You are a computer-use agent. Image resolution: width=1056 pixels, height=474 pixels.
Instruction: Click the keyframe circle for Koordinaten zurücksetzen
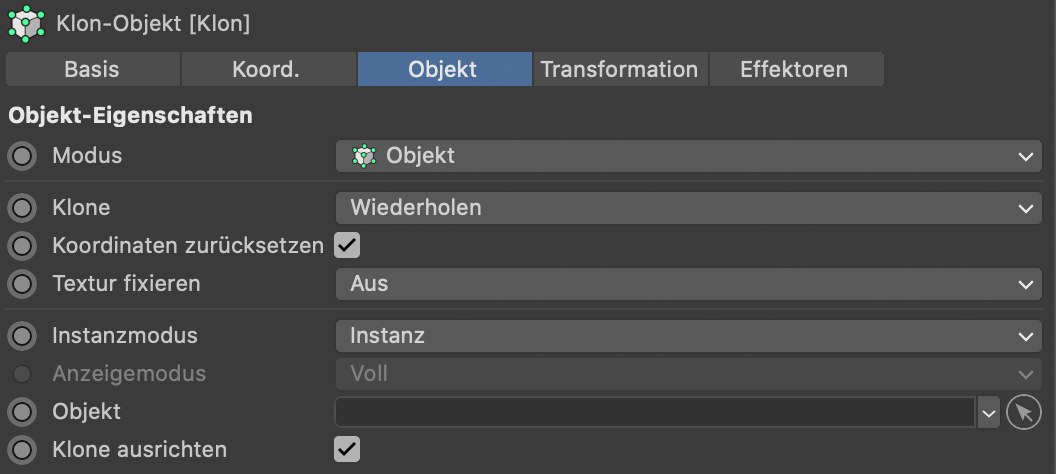(21, 245)
